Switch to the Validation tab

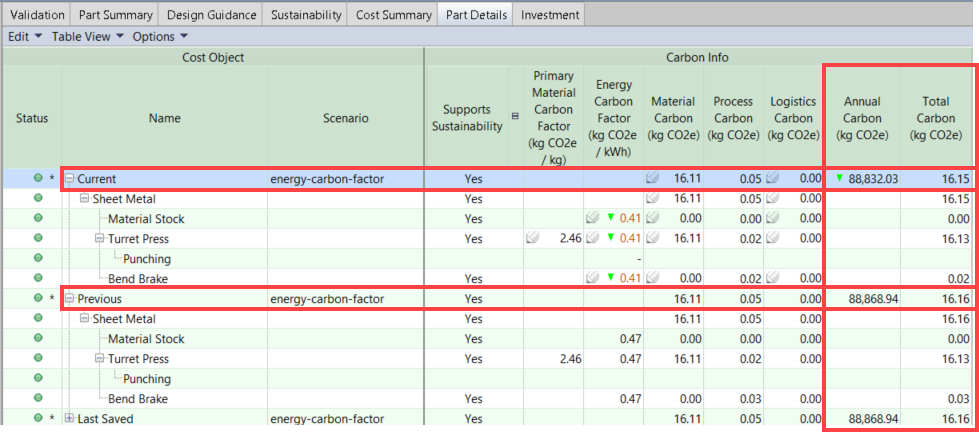[x=37, y=14]
